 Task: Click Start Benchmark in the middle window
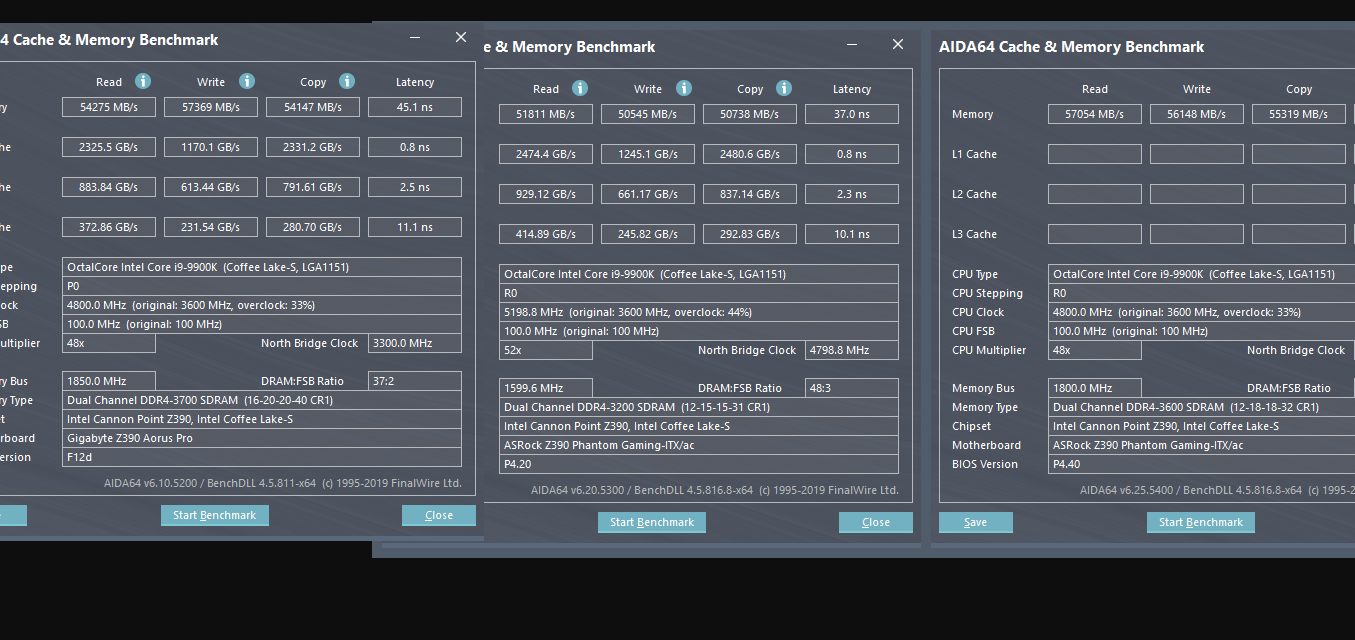coord(652,522)
